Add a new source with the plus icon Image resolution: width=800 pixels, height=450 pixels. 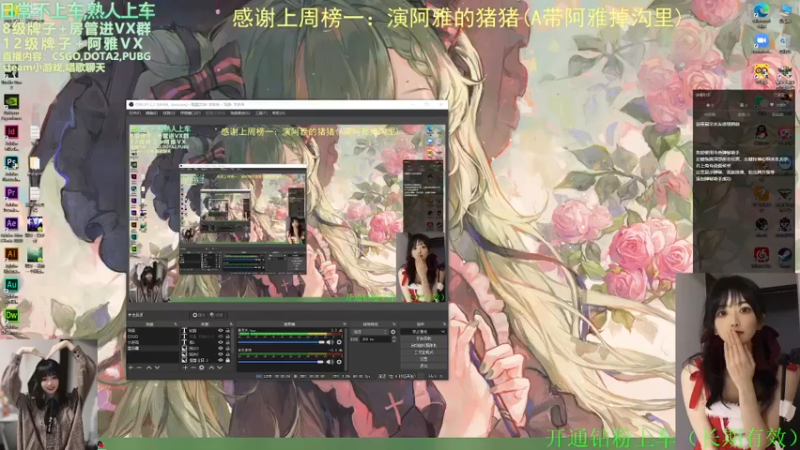(x=186, y=367)
